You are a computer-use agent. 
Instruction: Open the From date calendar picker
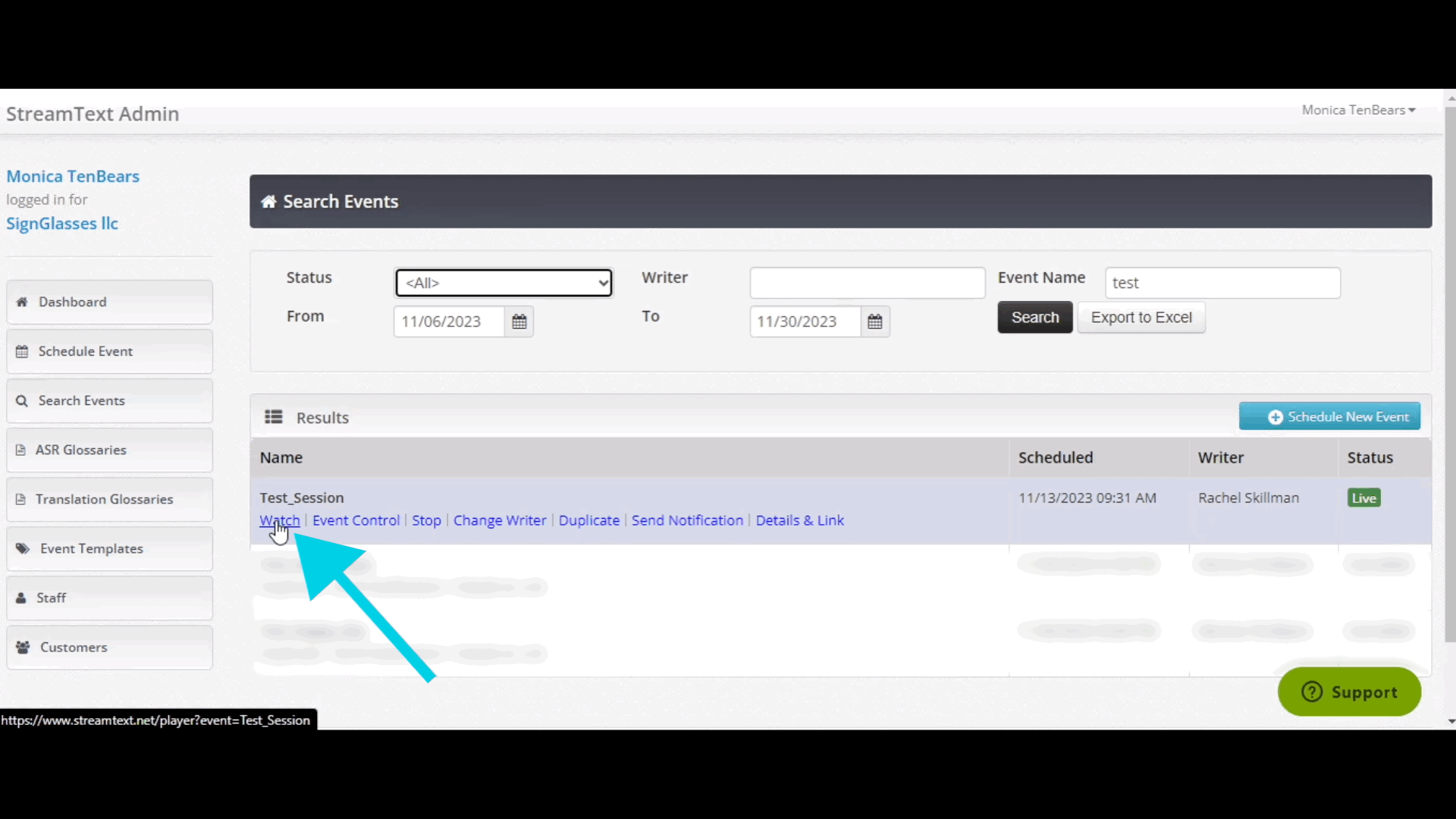tap(519, 322)
